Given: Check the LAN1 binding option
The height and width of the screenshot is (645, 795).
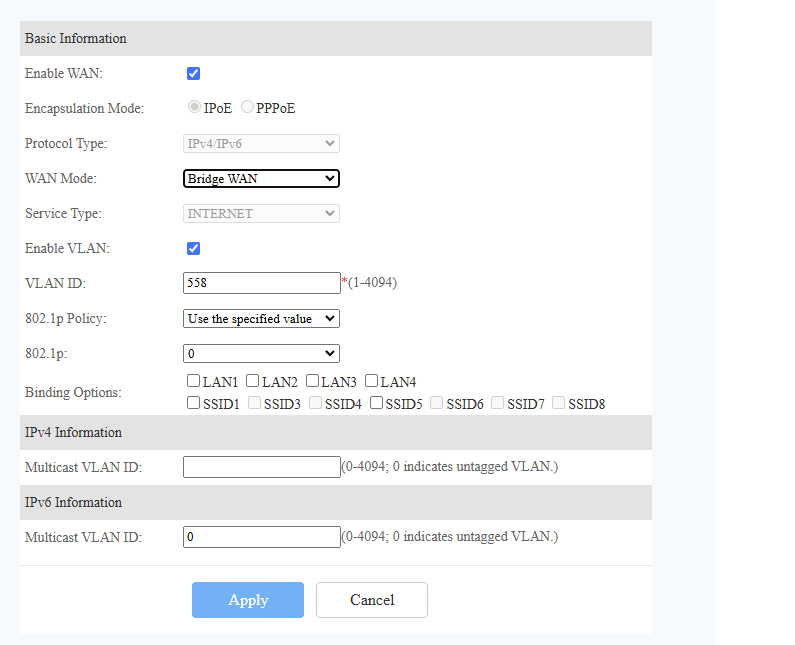Looking at the screenshot, I should click(193, 381).
